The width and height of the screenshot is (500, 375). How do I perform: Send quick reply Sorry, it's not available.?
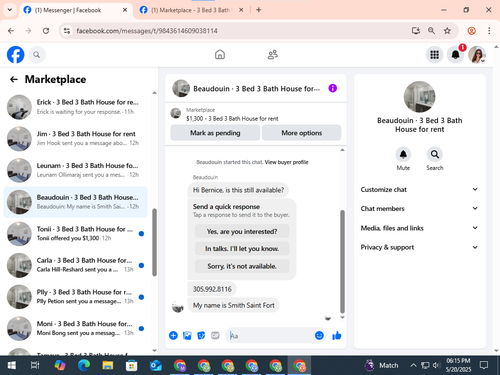(x=242, y=266)
